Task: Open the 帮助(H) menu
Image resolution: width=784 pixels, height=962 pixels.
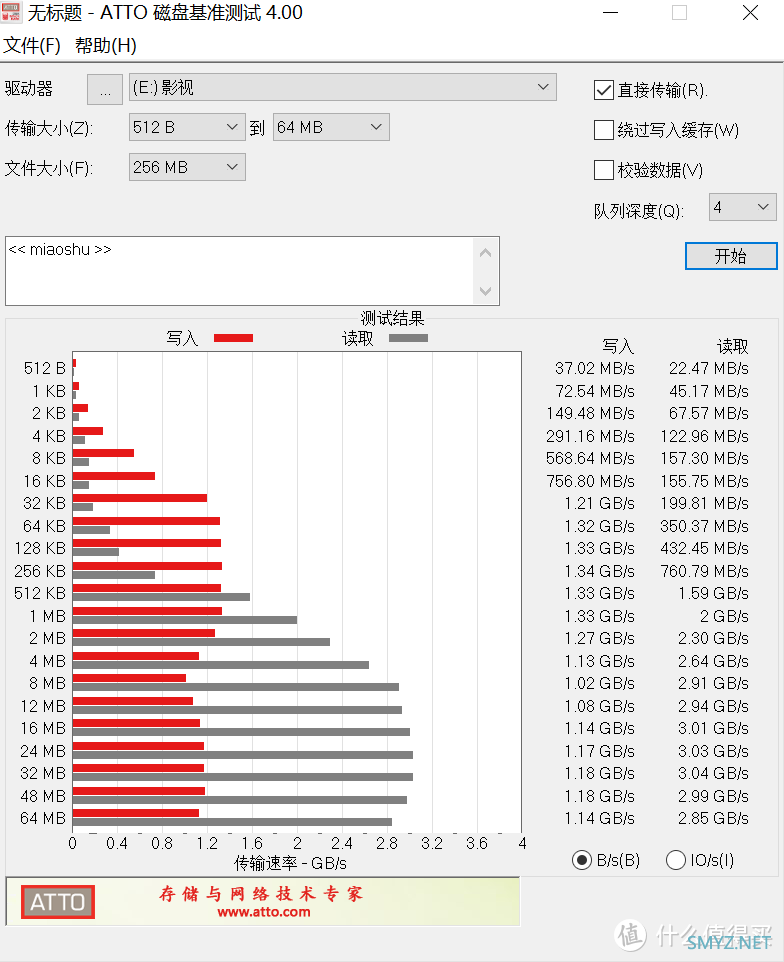Action: tap(106, 46)
